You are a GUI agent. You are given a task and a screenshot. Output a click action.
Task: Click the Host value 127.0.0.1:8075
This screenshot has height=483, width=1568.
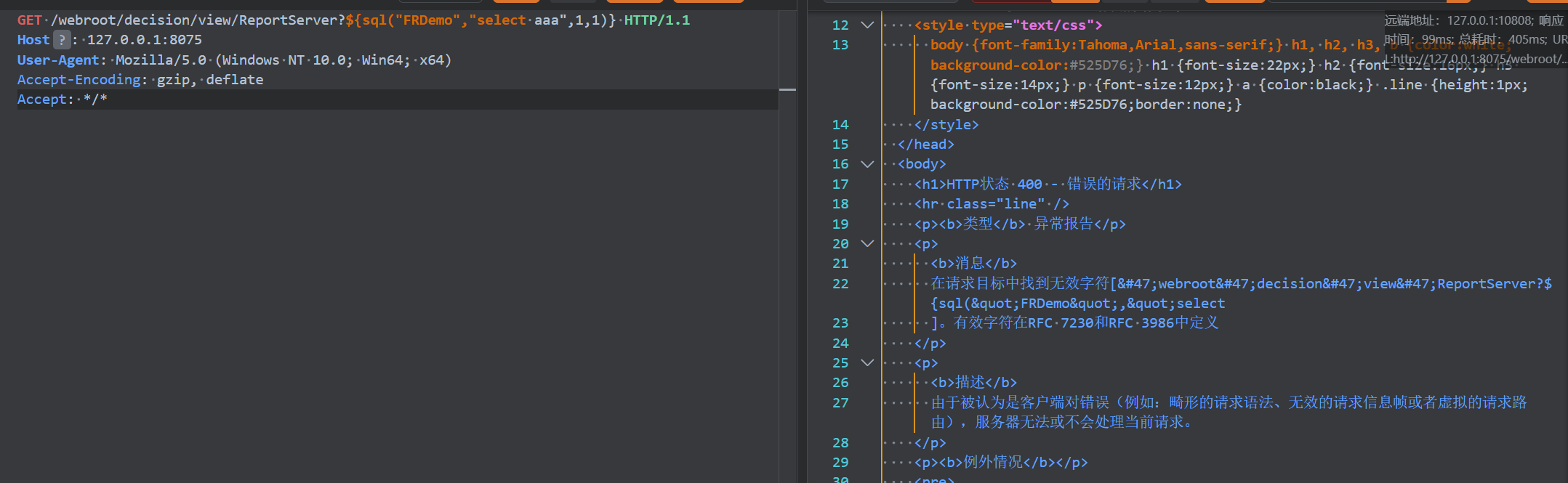[144, 40]
